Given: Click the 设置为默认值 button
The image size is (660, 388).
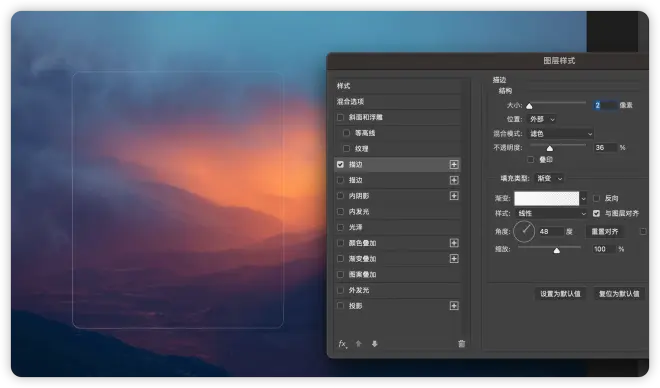Looking at the screenshot, I should 560,294.
